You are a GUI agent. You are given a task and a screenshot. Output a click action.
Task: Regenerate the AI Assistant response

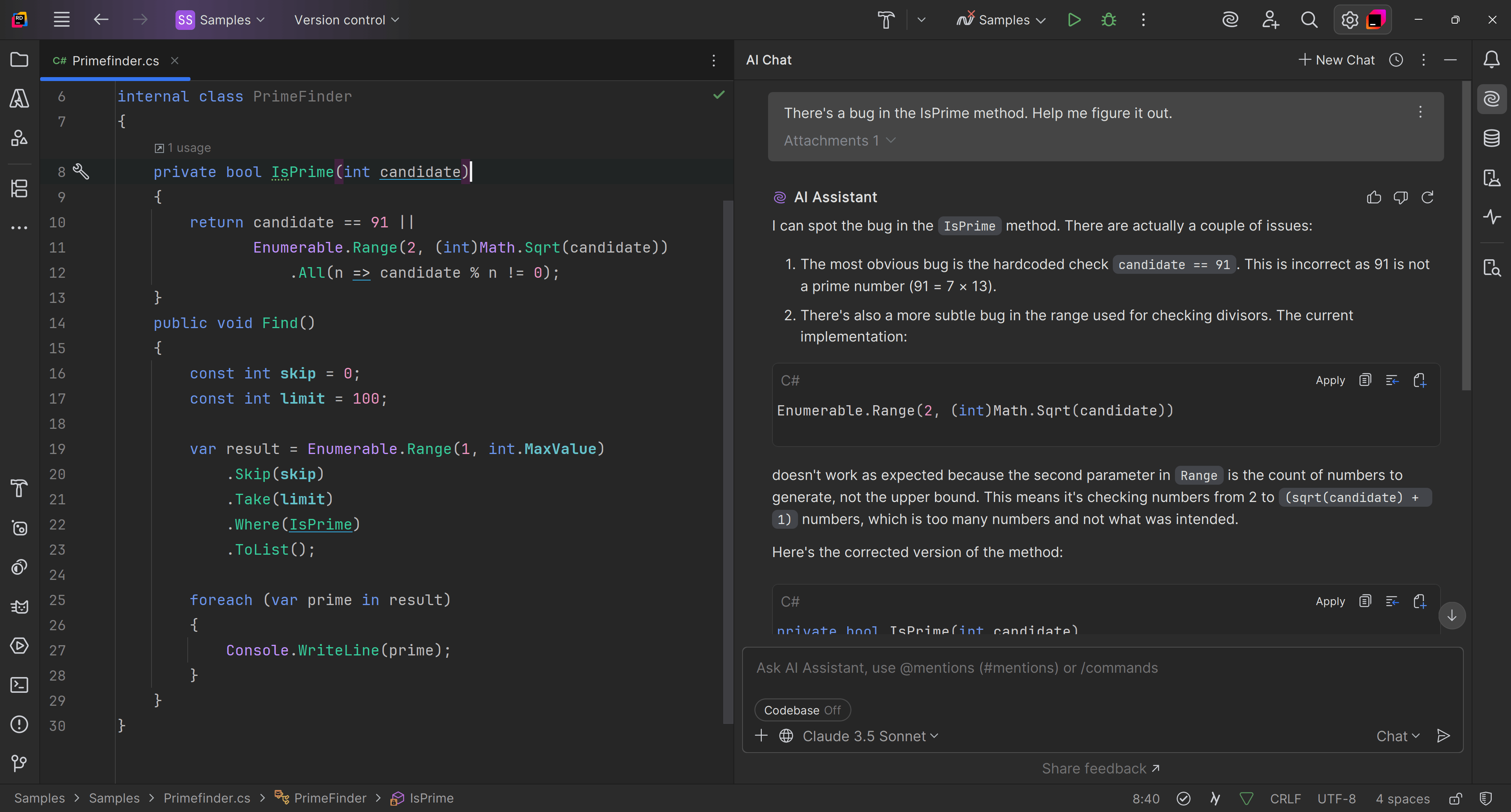1427,197
